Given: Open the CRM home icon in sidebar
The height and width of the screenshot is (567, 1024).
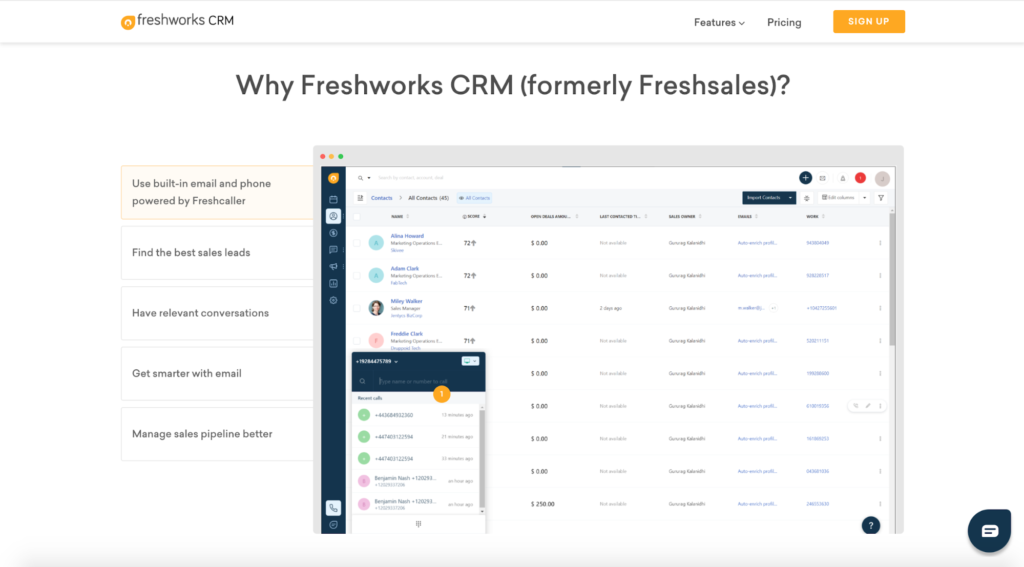Looking at the screenshot, I should [x=334, y=178].
